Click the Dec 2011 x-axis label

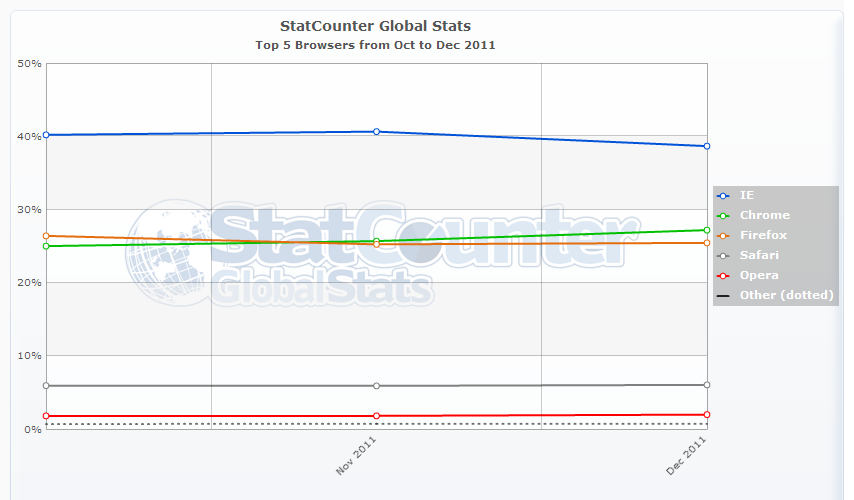pos(687,457)
